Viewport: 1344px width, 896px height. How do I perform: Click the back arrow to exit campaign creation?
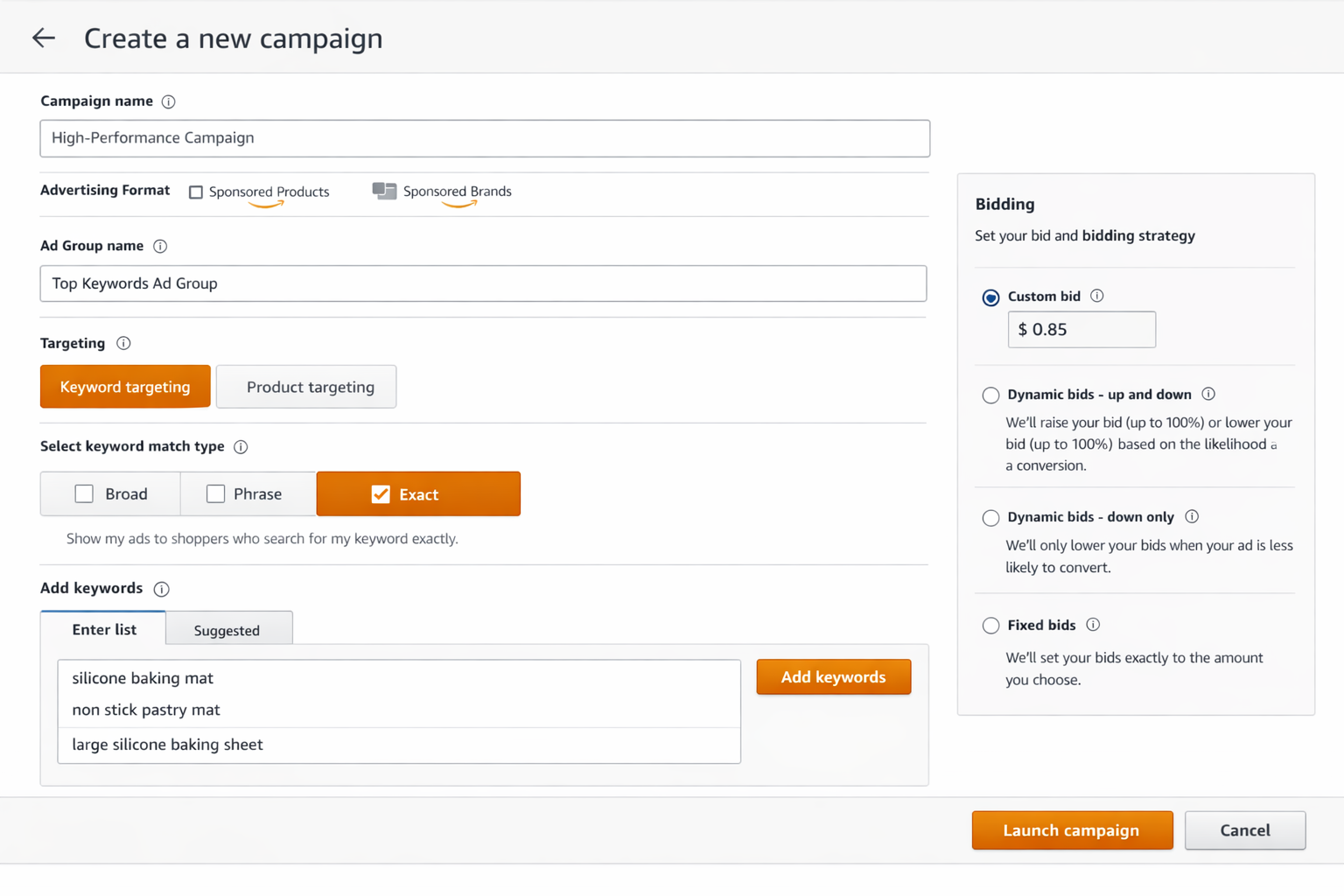pos(43,37)
